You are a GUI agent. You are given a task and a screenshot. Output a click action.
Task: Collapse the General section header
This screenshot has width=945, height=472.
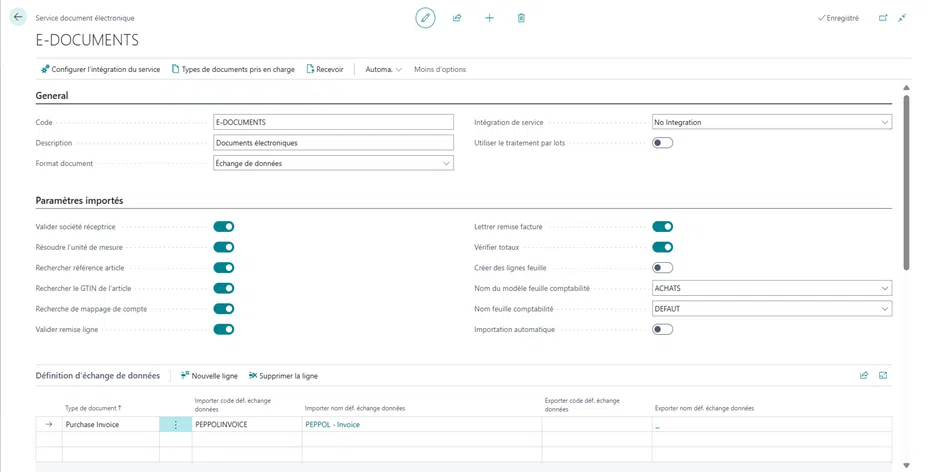point(52,95)
